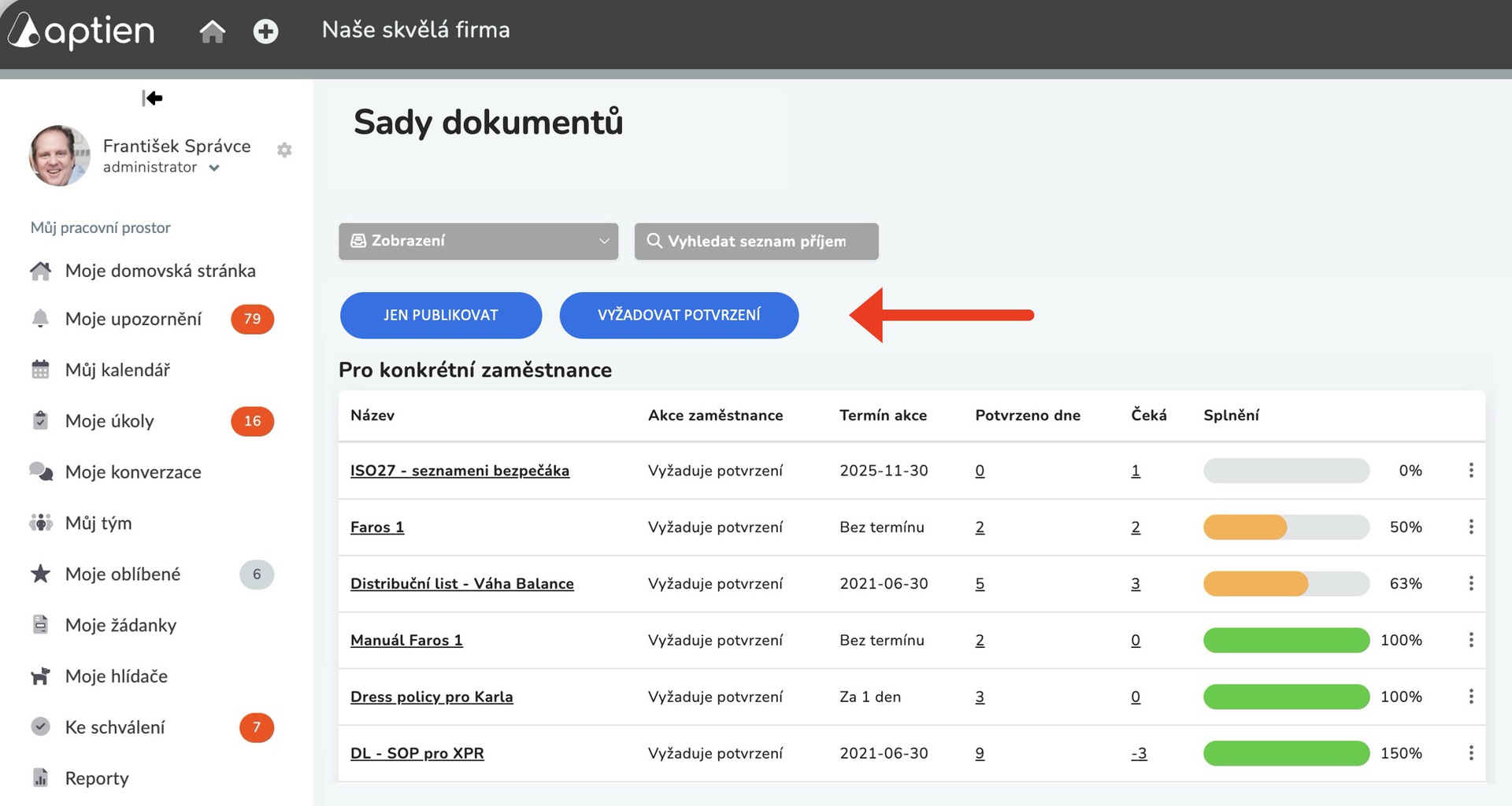Click the Splnění column header

(x=1232, y=416)
